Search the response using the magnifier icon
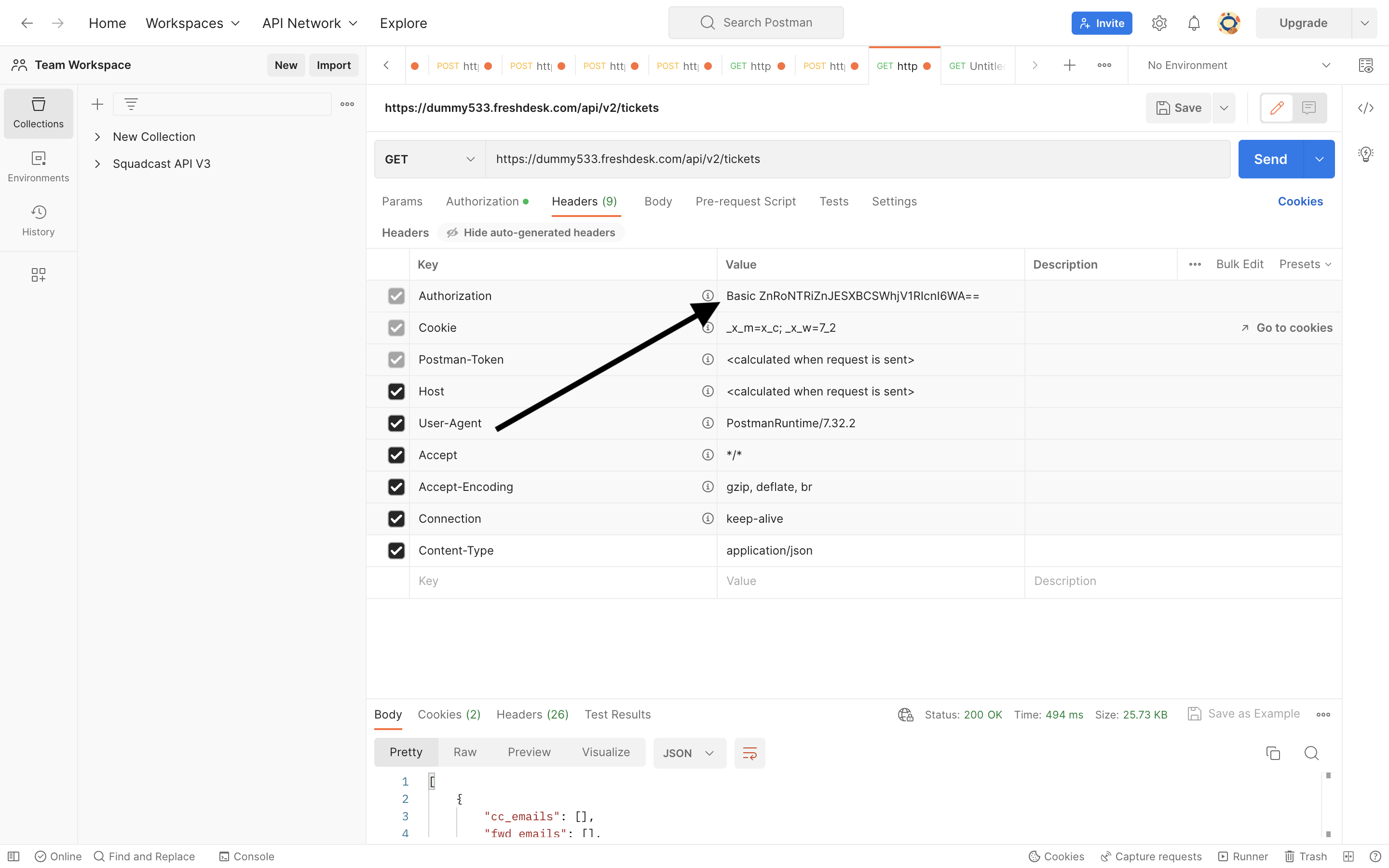Image resolution: width=1389 pixels, height=868 pixels. click(x=1311, y=753)
